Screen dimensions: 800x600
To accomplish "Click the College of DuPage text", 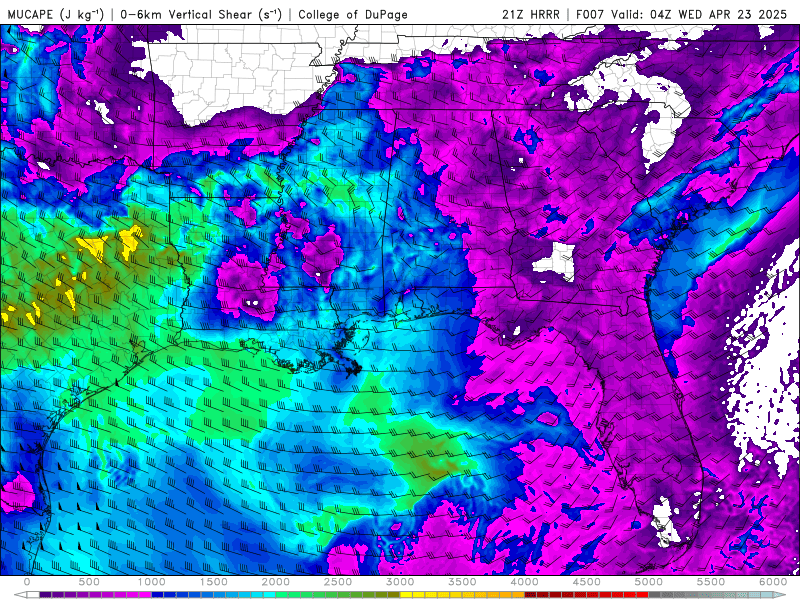I will click(x=353, y=14).
